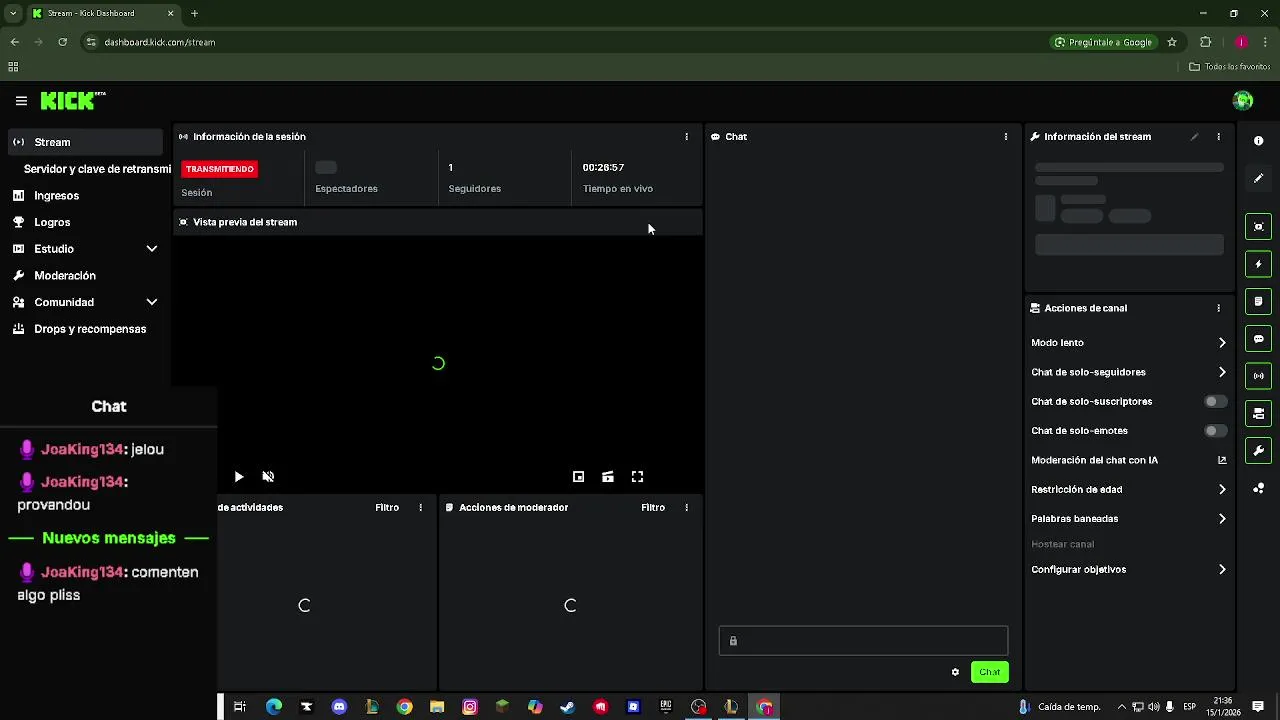Screen dimensions: 1280x720
Task: Open Chat panel options menu
Action: tap(1006, 137)
